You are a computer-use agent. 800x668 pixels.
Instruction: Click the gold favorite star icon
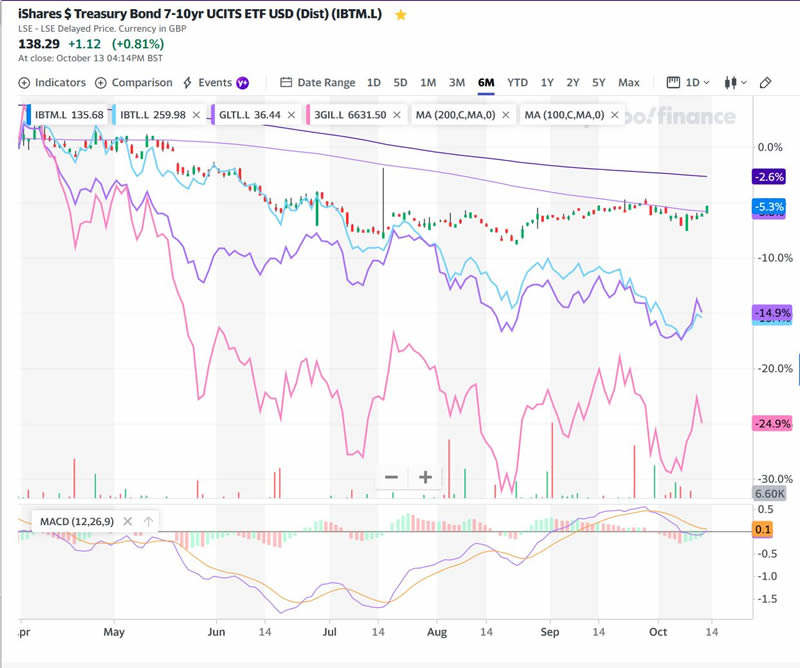(401, 15)
